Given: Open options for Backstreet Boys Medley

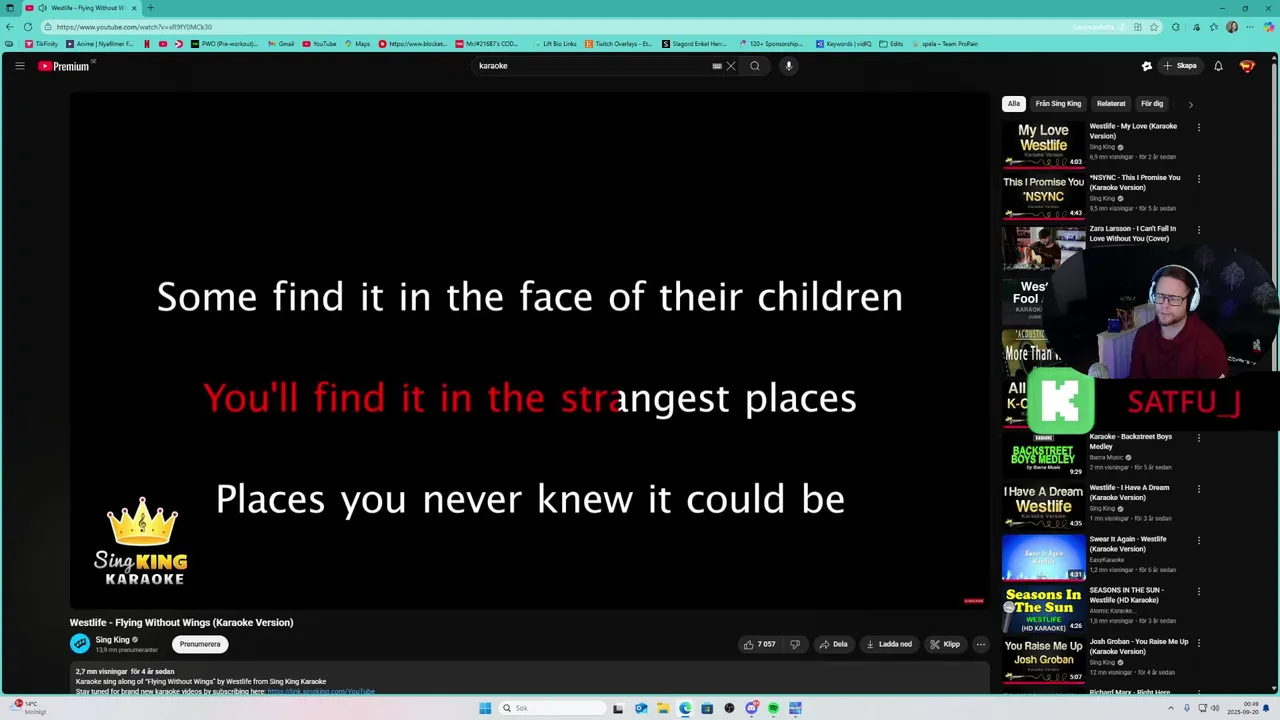Looking at the screenshot, I should tap(1199, 438).
